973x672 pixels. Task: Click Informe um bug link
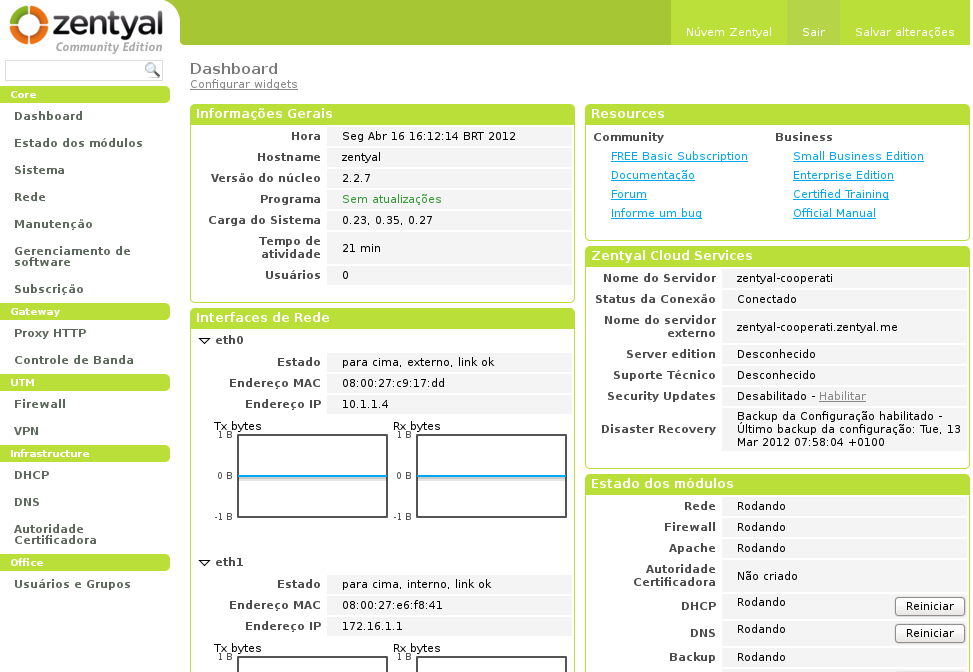(x=656, y=213)
